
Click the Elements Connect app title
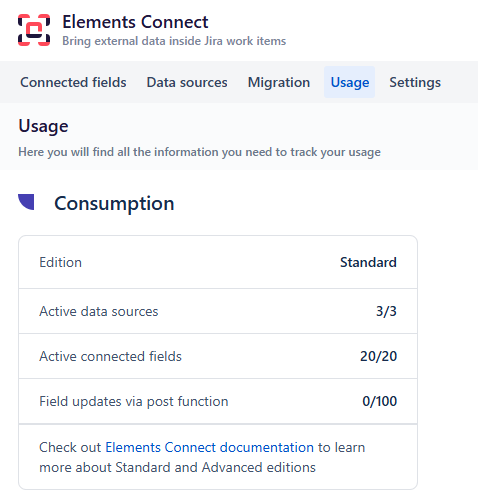coord(135,22)
